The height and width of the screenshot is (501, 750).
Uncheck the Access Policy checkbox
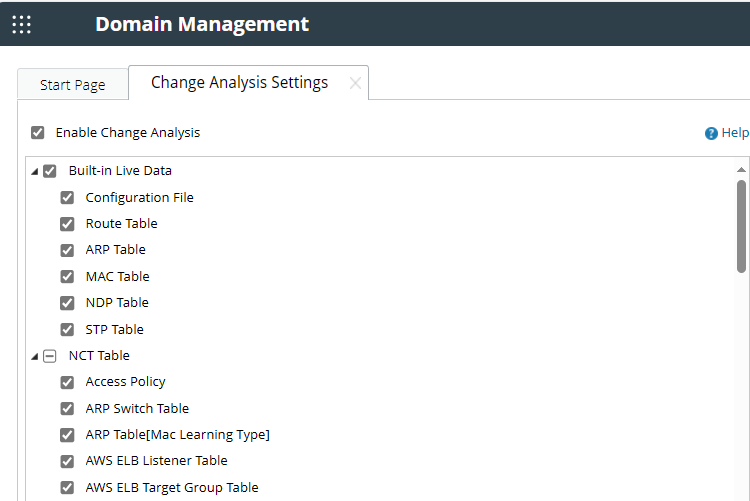pos(67,382)
